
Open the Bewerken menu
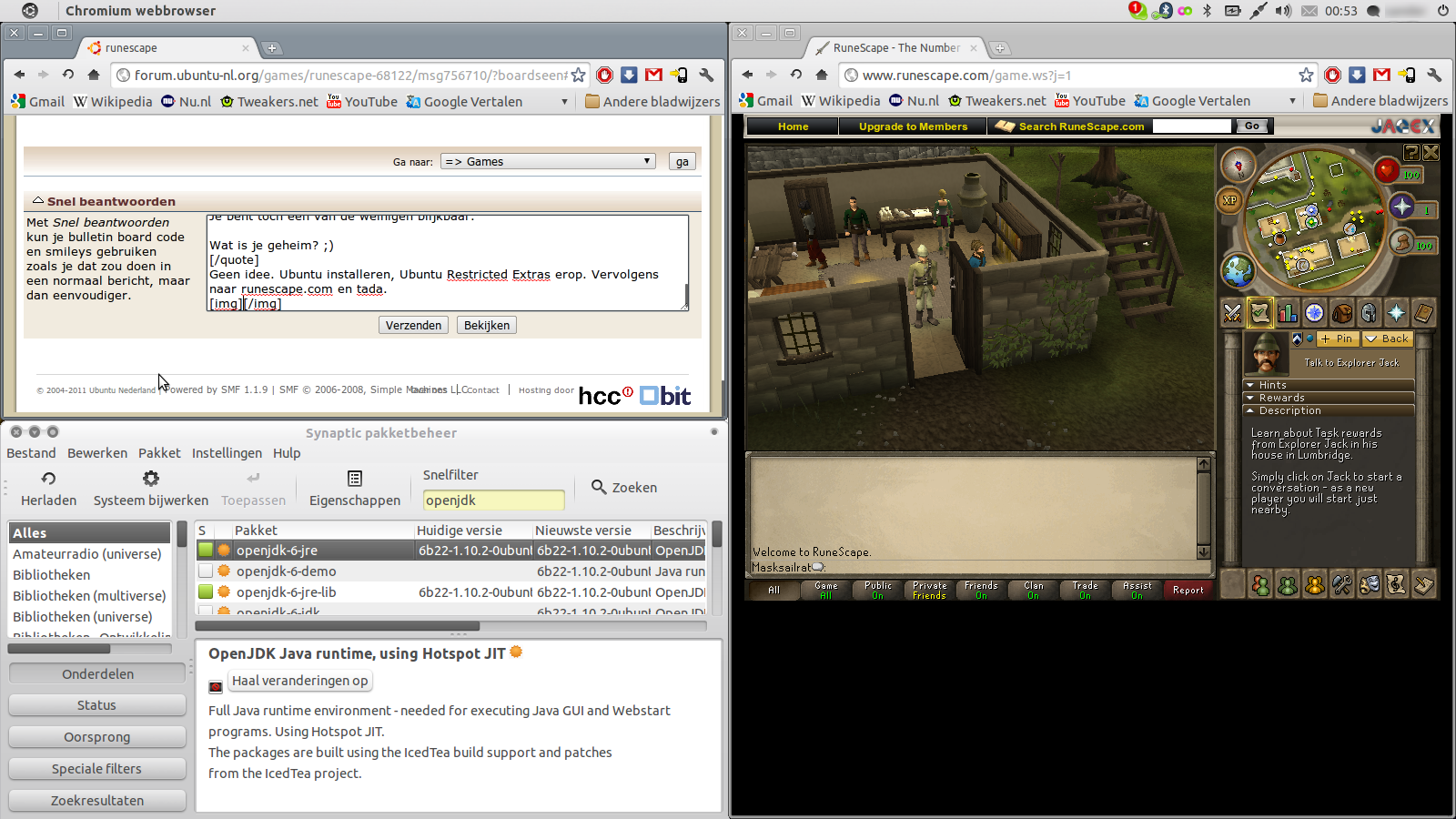(97, 453)
